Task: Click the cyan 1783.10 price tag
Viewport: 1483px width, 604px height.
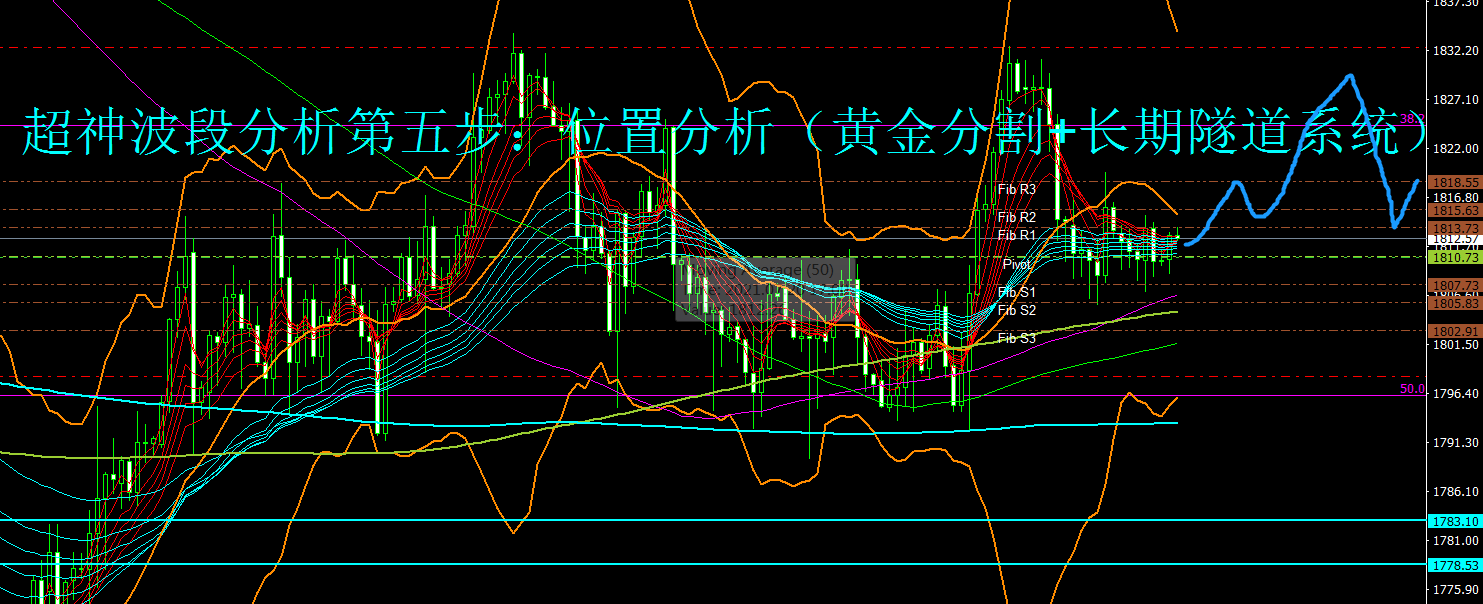Action: point(1455,521)
